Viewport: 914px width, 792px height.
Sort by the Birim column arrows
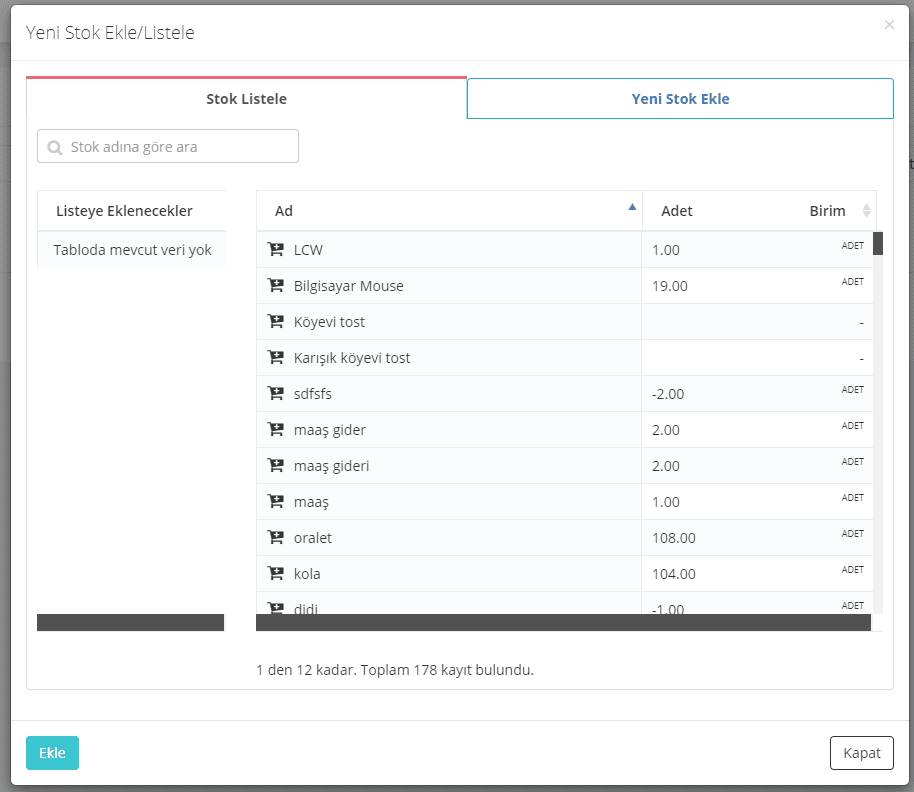click(x=866, y=210)
